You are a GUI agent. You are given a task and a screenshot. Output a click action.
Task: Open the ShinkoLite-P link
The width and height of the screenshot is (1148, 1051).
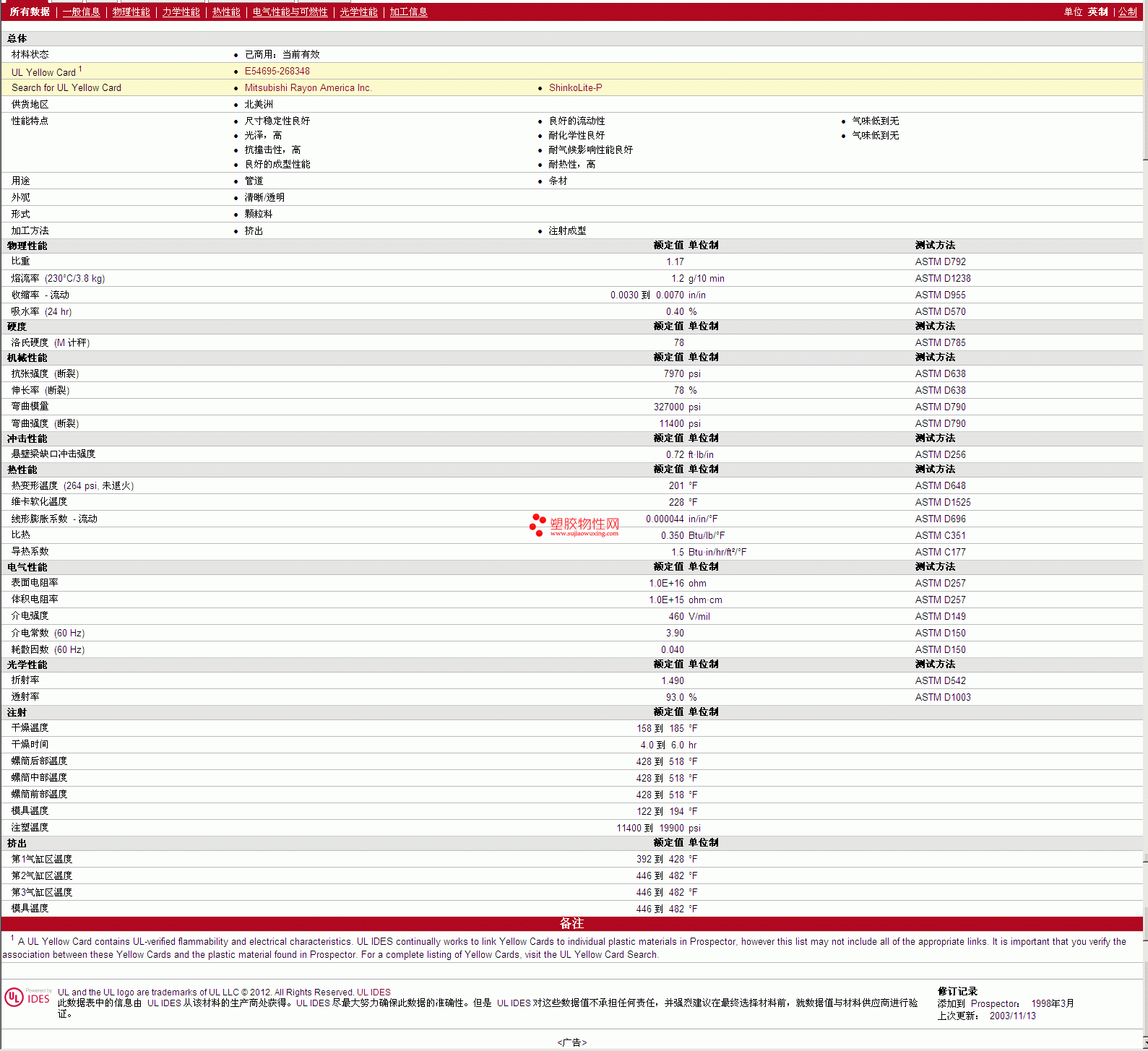(575, 88)
